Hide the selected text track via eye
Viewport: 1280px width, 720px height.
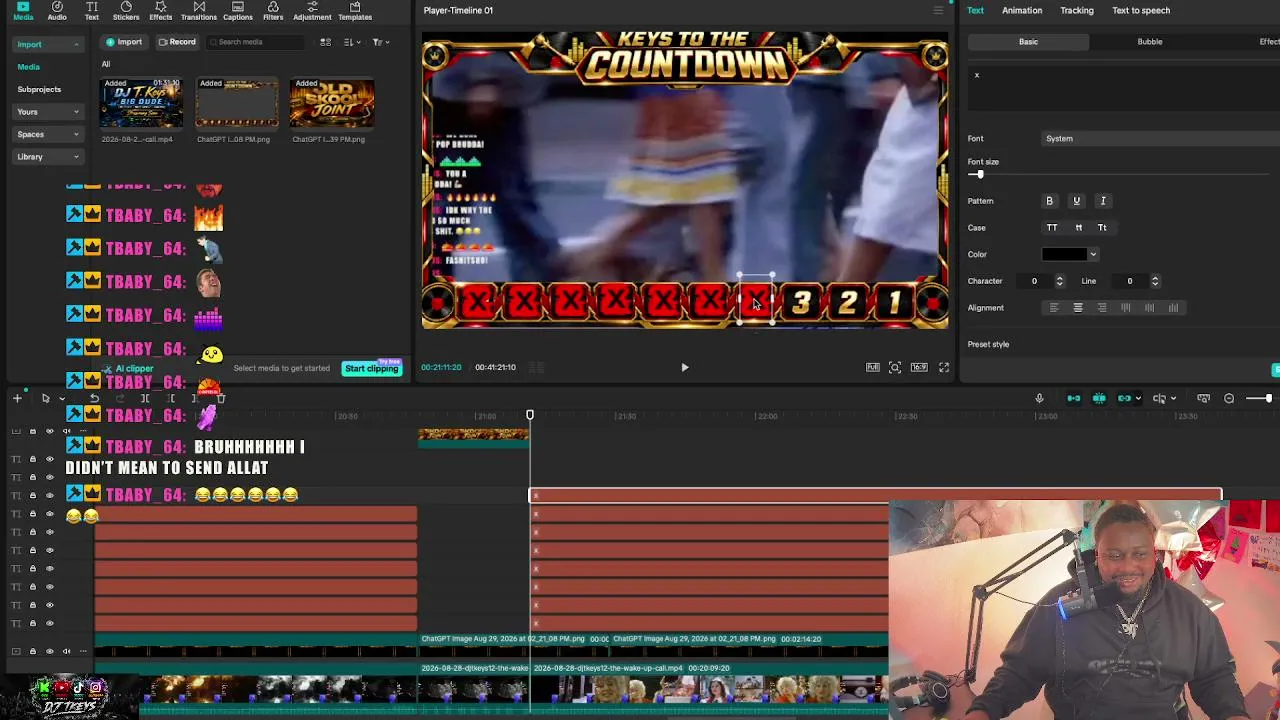coord(50,496)
